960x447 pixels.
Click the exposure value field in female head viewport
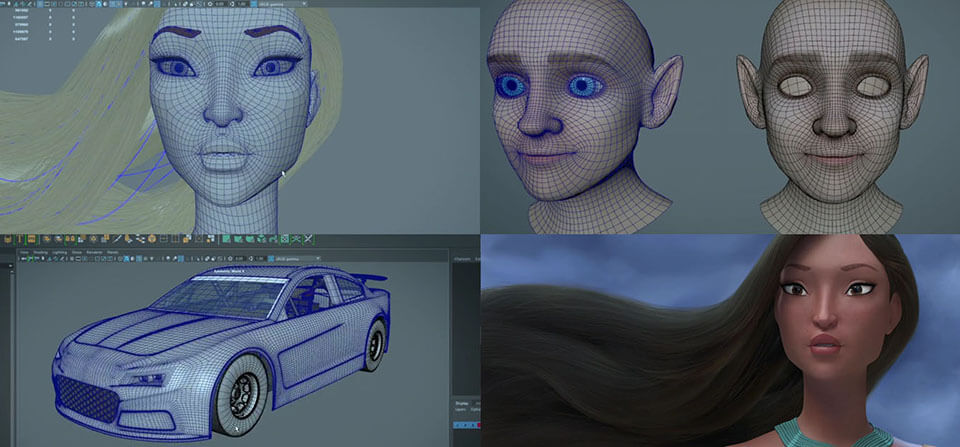coord(220,4)
